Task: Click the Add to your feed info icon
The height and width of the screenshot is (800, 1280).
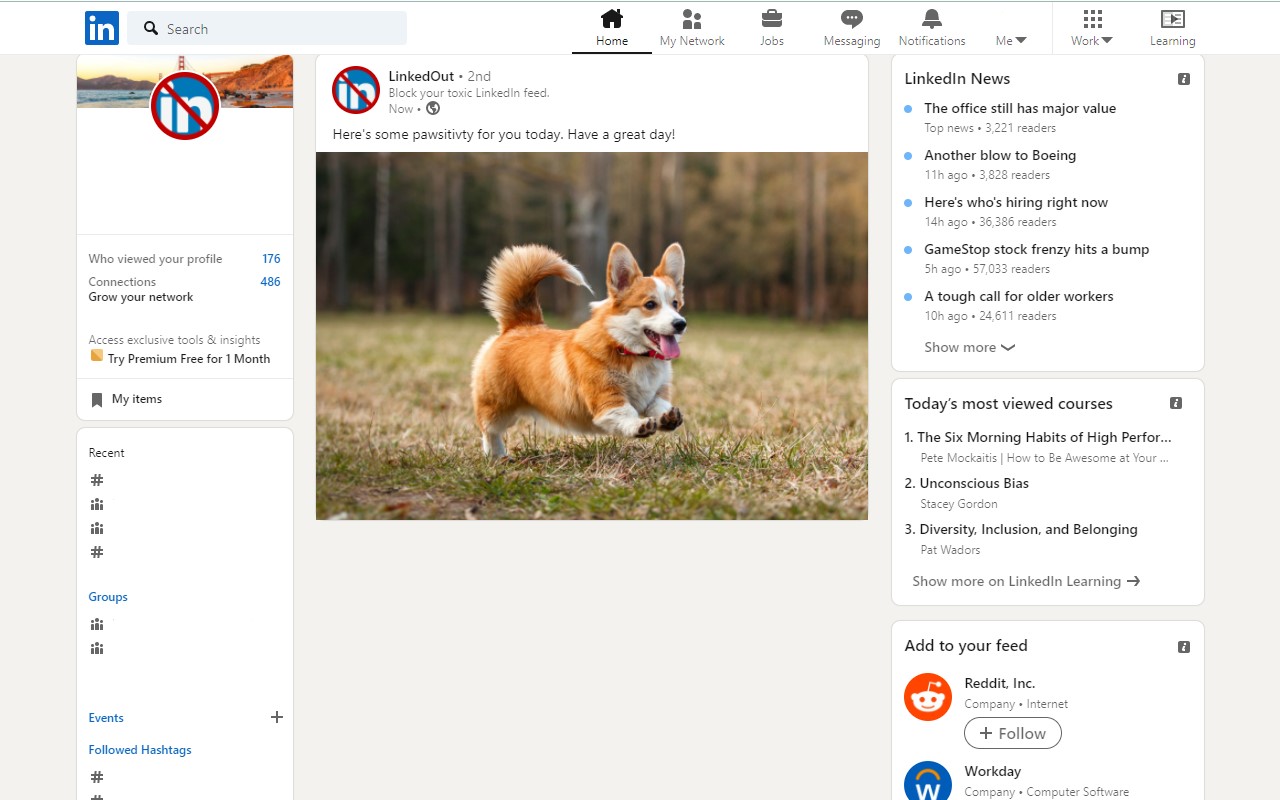Action: (1184, 647)
